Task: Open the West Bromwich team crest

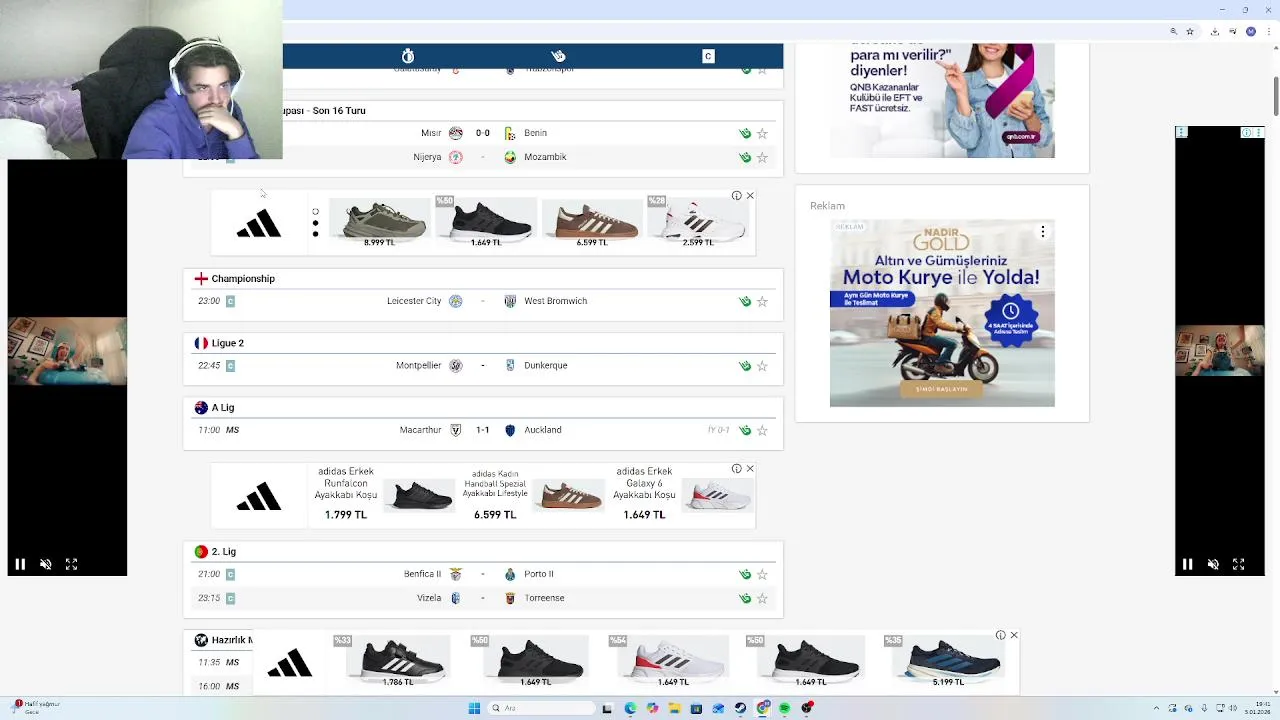Action: (x=510, y=301)
